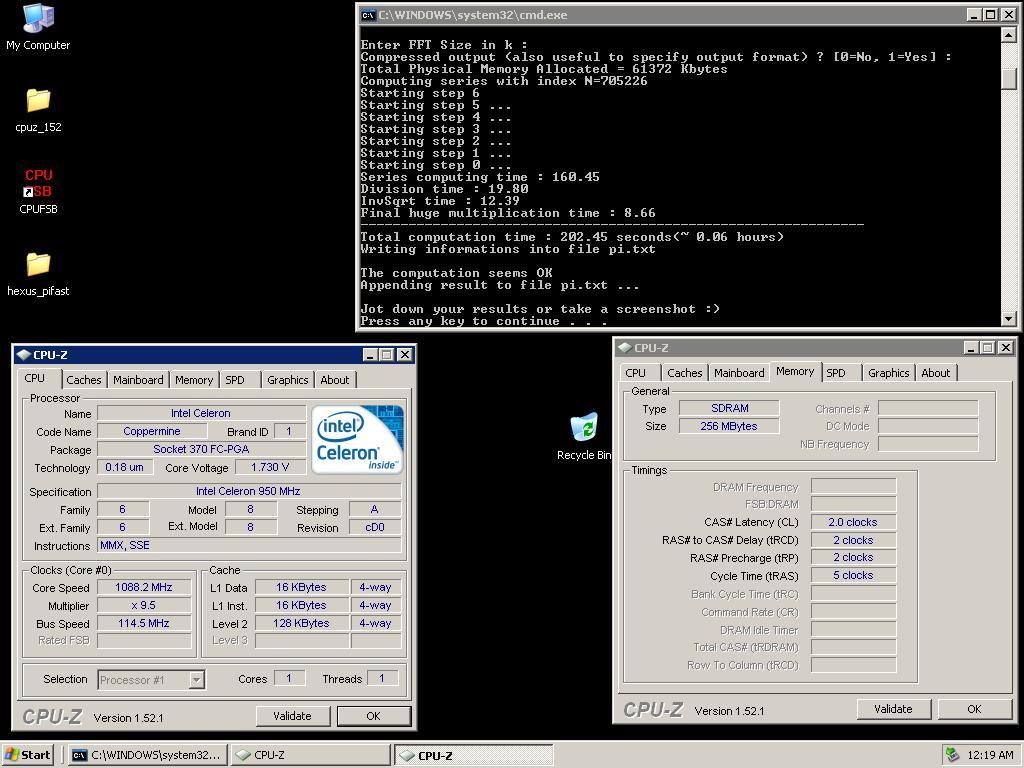
Task: Click the 1088.2 MHz core speed value
Action: click(144, 587)
